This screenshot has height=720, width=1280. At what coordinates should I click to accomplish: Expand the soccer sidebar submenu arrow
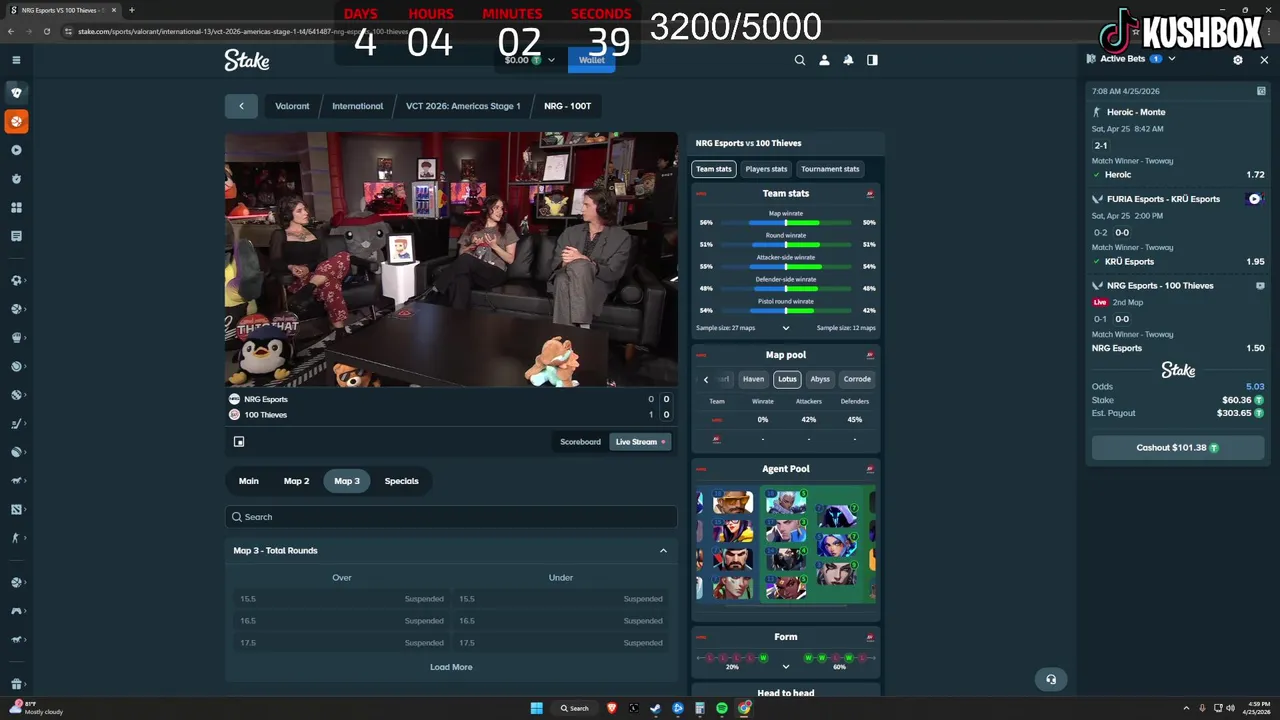[25, 281]
